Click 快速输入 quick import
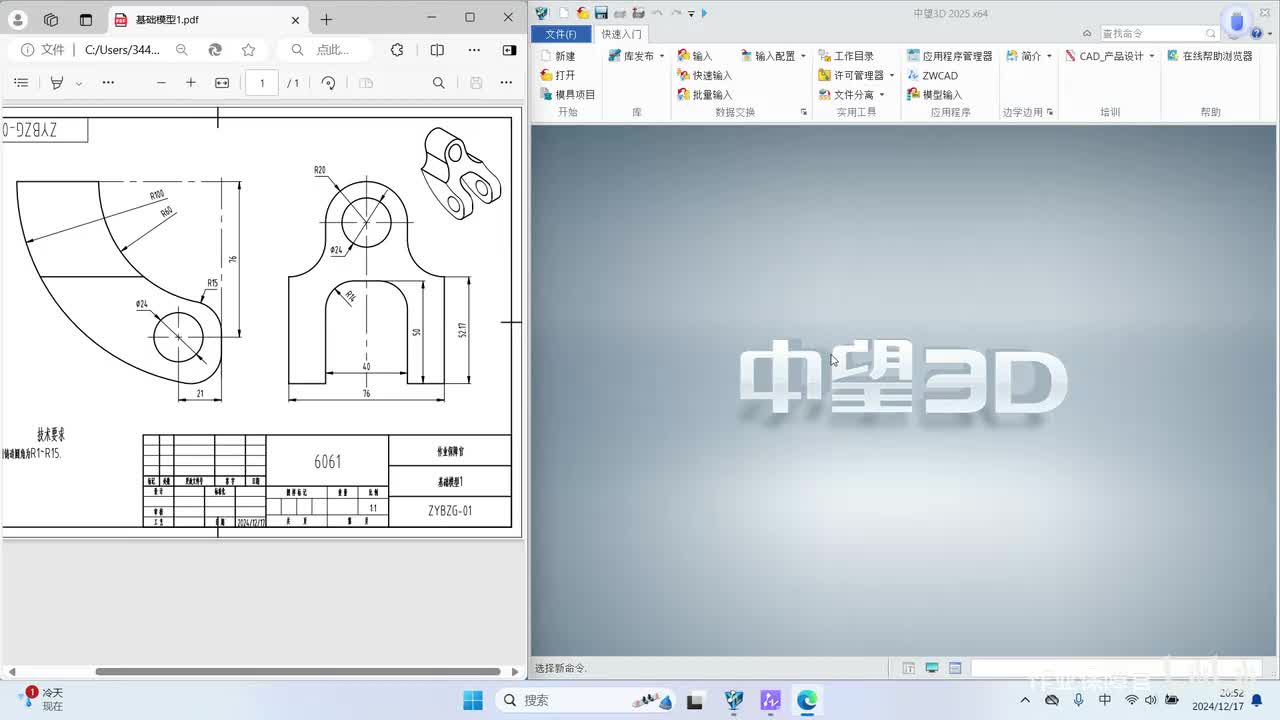Image resolution: width=1280 pixels, height=720 pixels. pos(705,75)
